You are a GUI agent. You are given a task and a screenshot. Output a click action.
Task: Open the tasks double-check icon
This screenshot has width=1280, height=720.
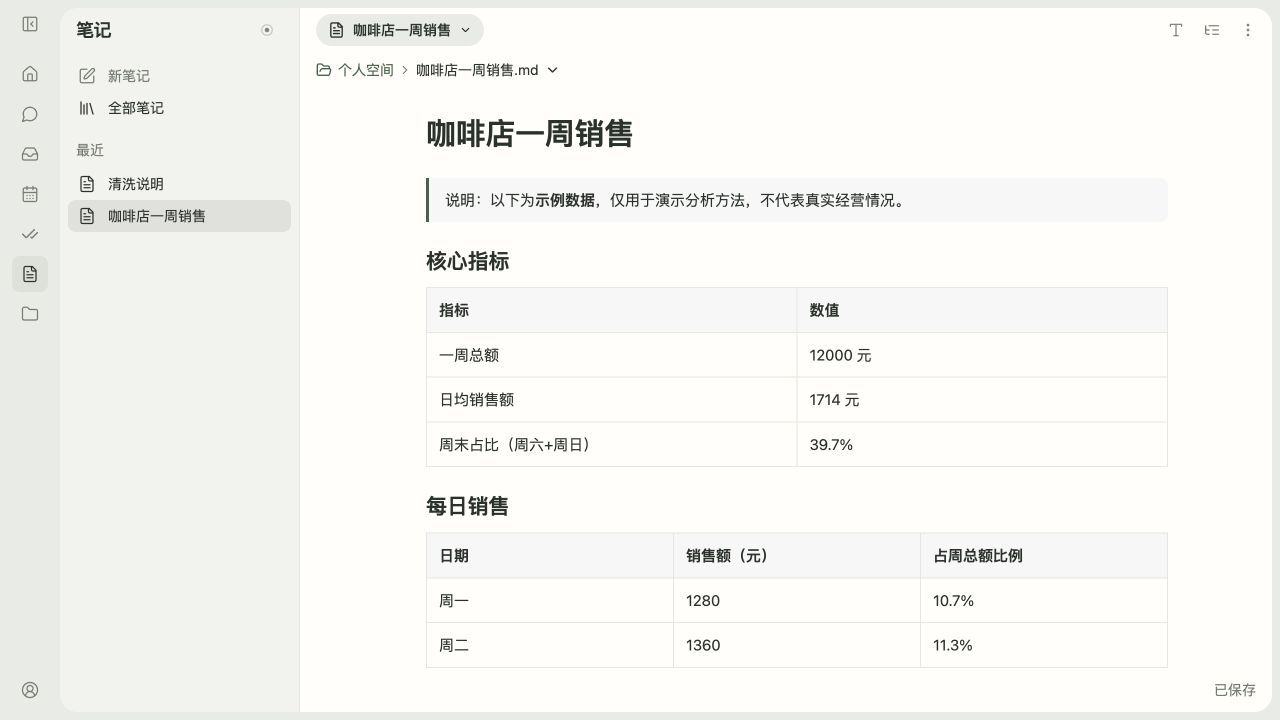[30, 234]
